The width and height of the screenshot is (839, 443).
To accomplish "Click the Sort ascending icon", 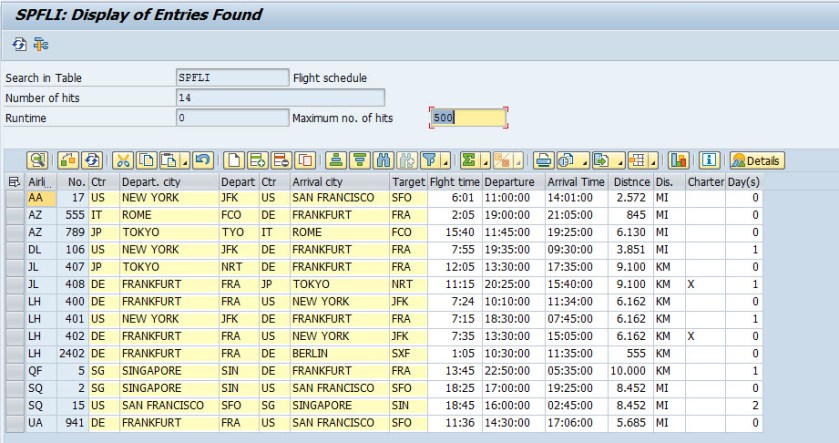I will (x=336, y=160).
